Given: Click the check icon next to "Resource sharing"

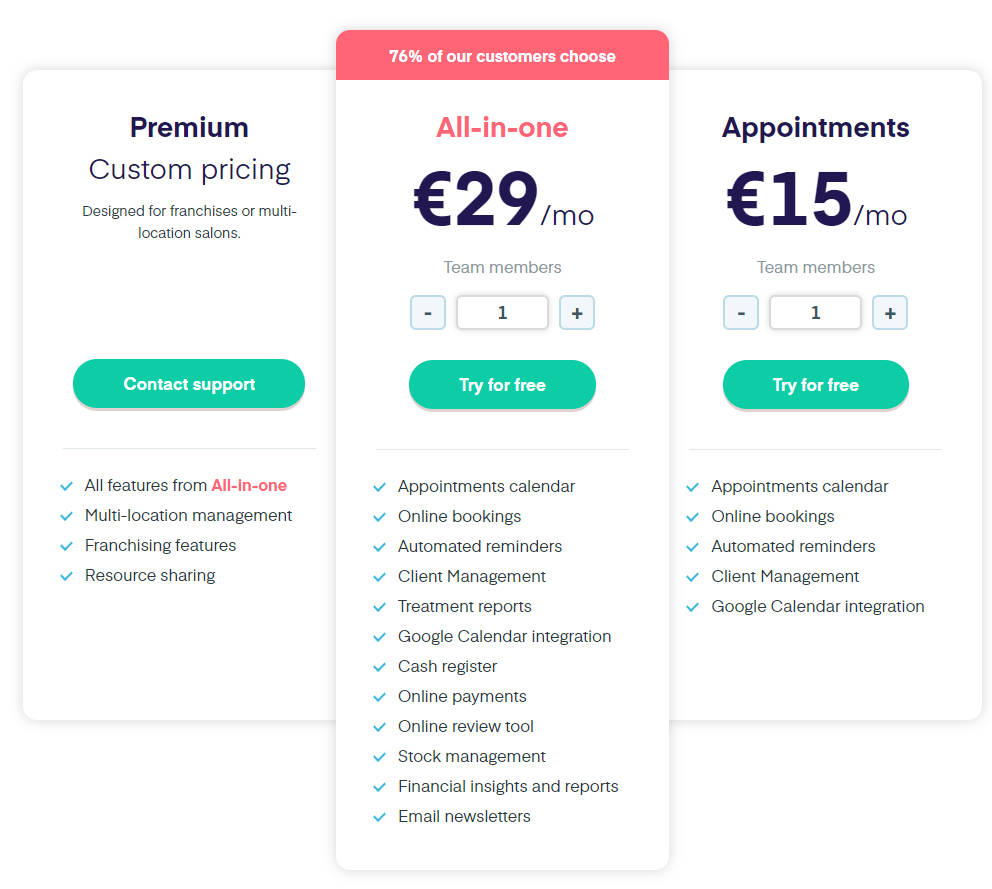Looking at the screenshot, I should point(66,576).
